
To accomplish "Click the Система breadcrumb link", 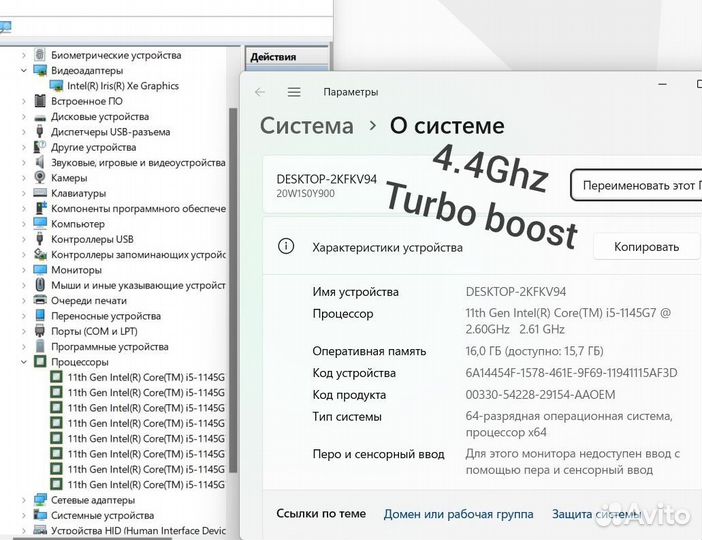I will coord(307,125).
